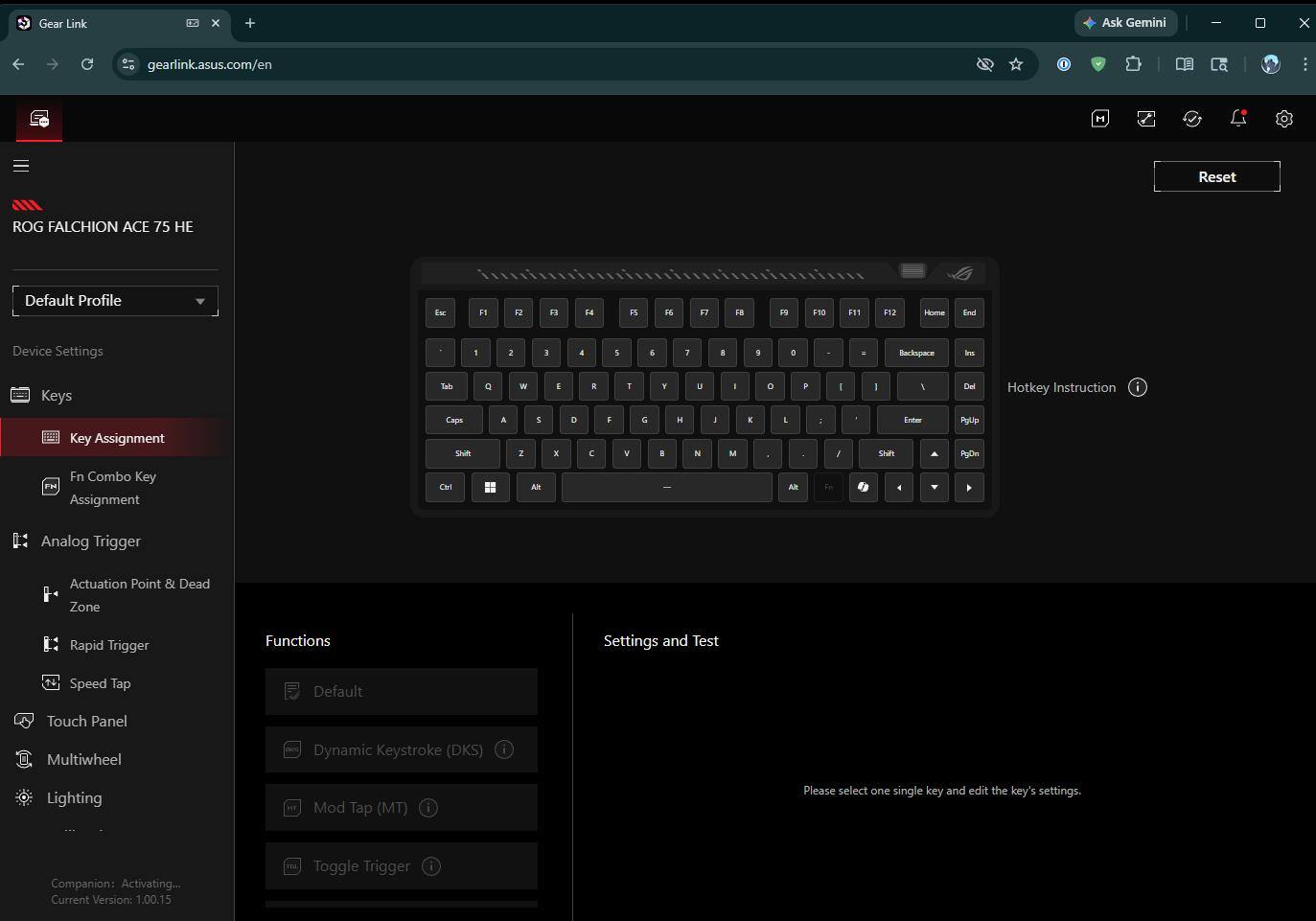The width and height of the screenshot is (1316, 921).
Task: Show info for Dynamic Keystroke (DKS)
Action: (504, 749)
